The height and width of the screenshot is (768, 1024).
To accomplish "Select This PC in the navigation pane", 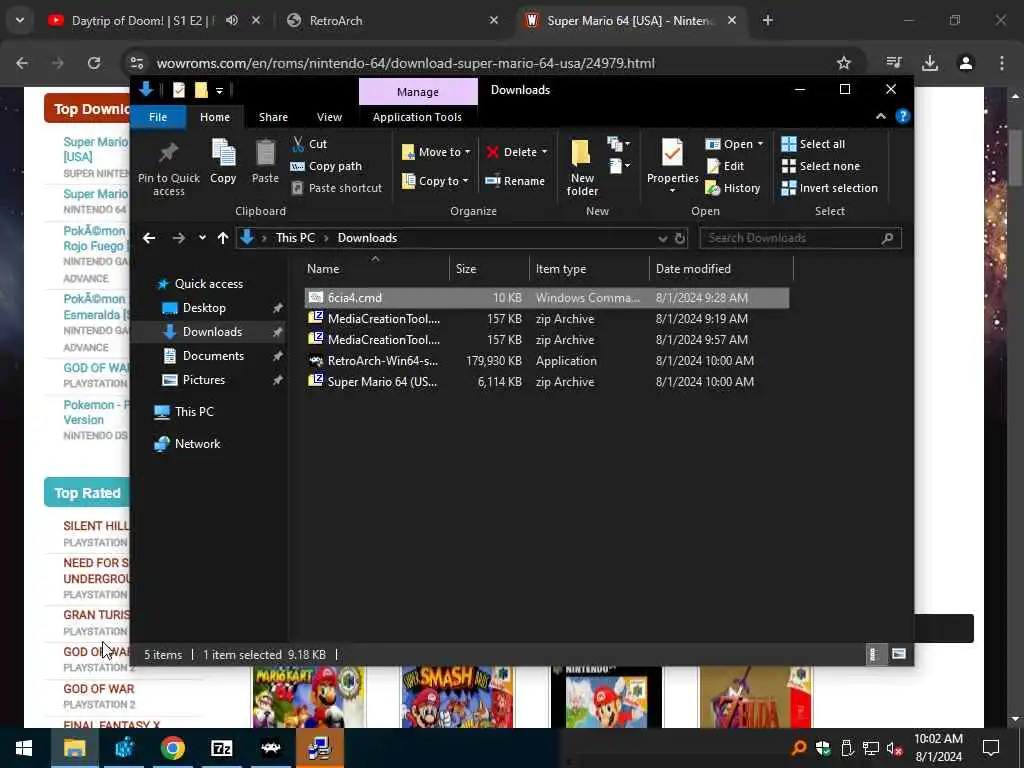I will 193,411.
